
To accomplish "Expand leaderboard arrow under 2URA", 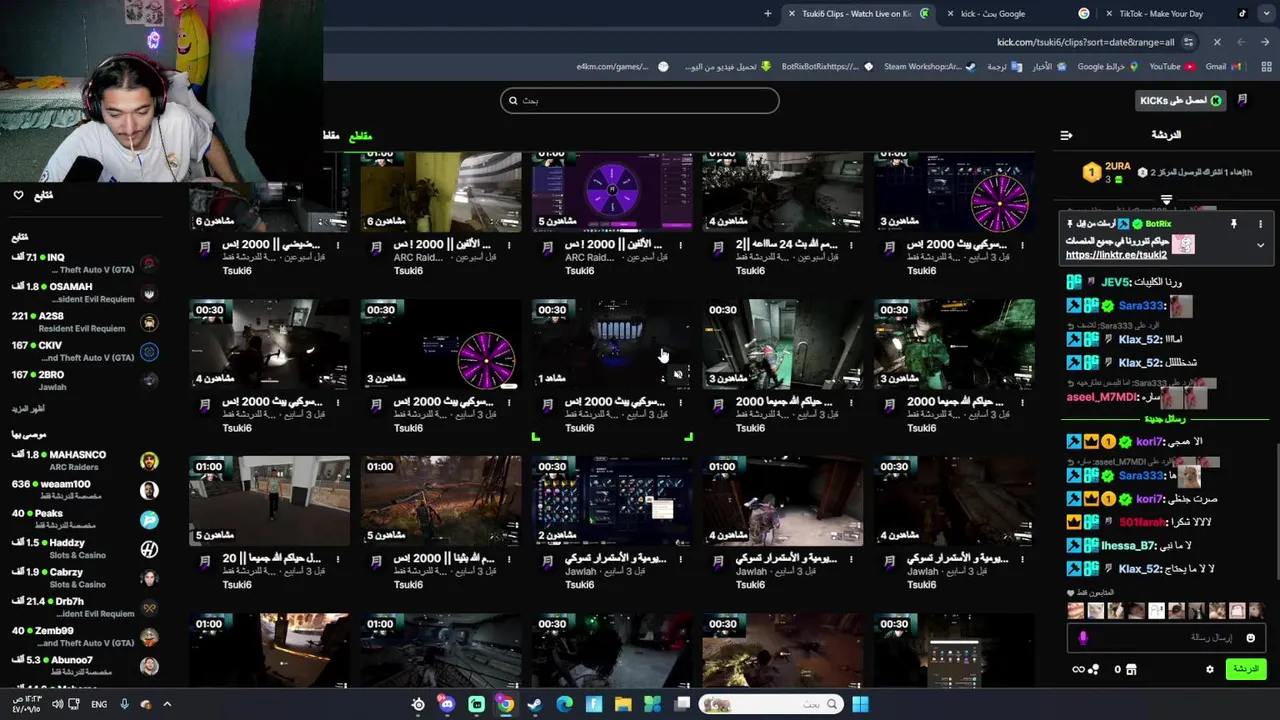I will pos(1166,200).
